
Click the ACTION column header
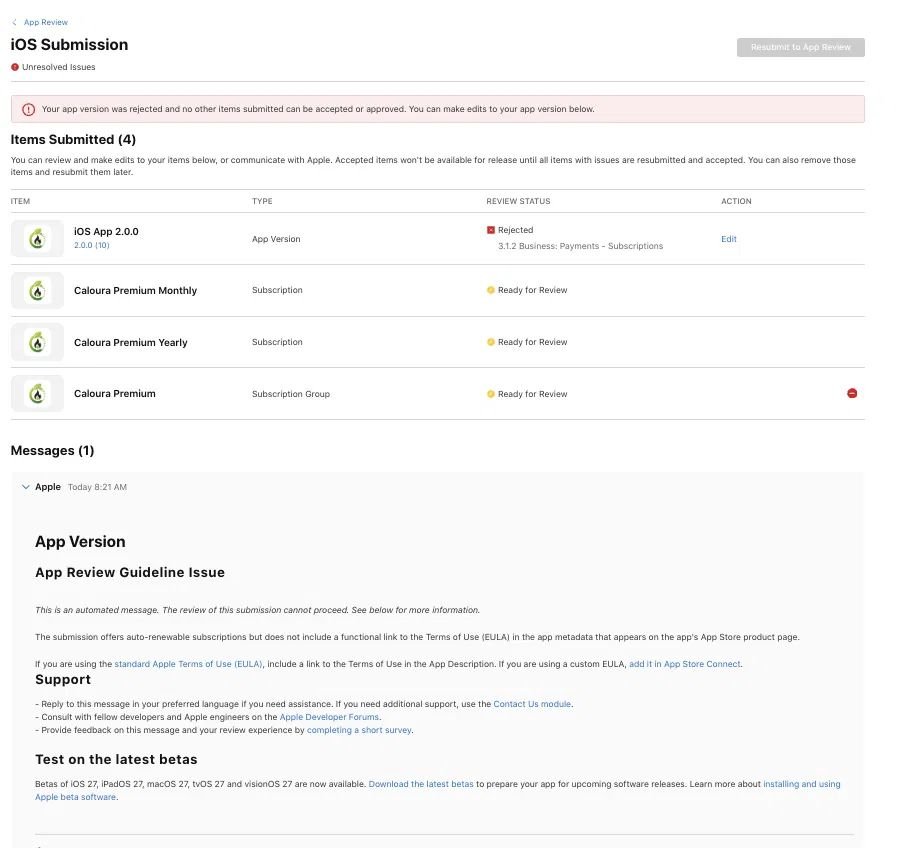pos(736,202)
